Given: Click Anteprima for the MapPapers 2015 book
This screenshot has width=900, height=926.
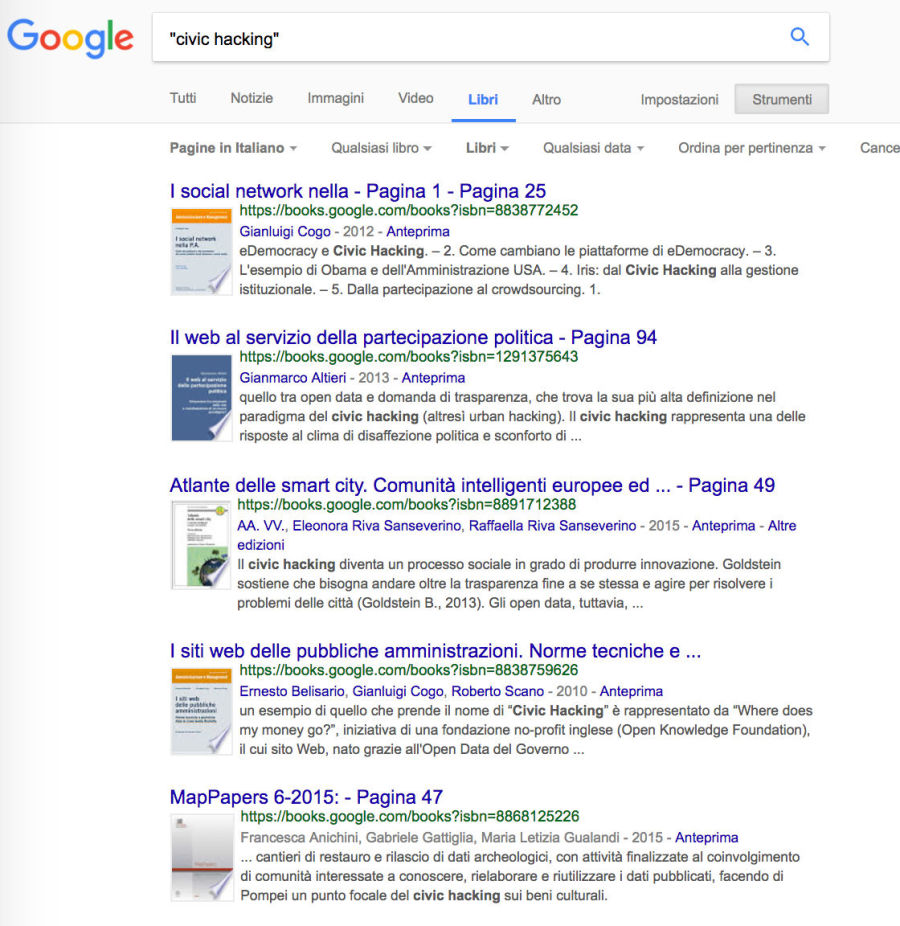Looking at the screenshot, I should [706, 838].
